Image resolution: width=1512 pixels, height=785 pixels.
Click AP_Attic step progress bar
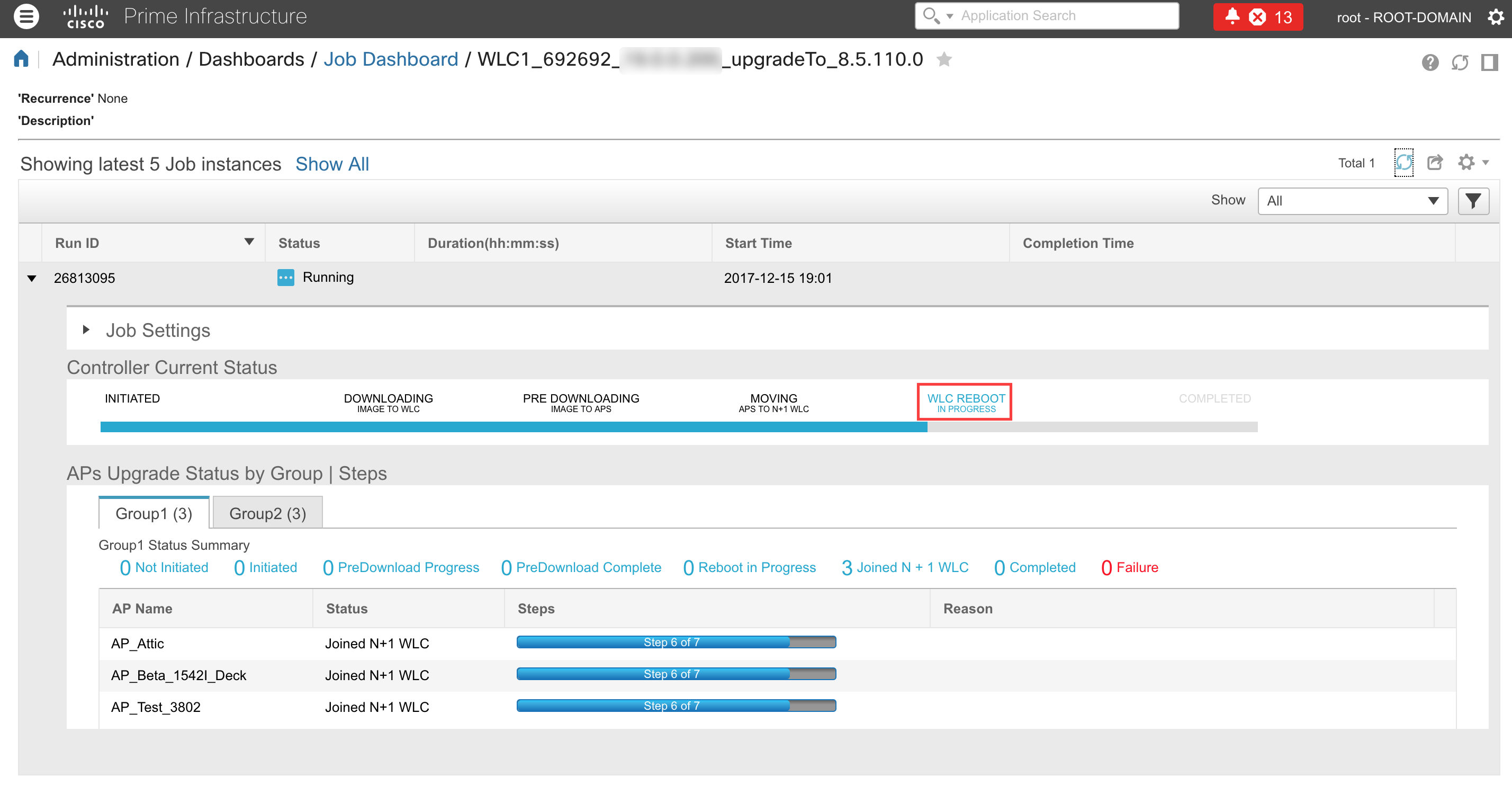pyautogui.click(x=676, y=643)
